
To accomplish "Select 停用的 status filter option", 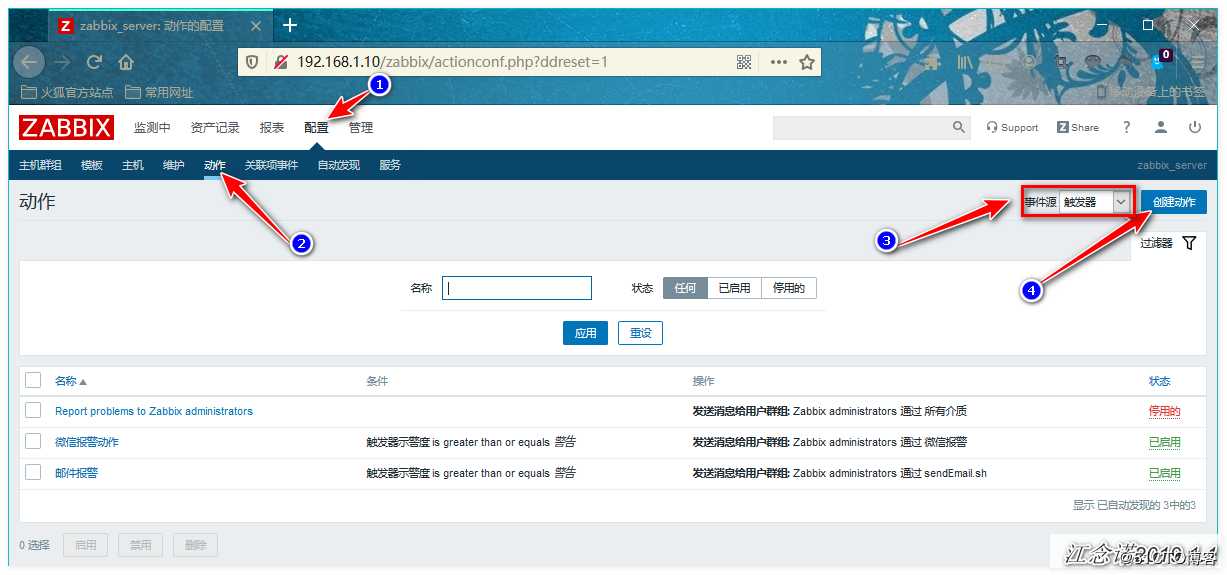I will point(789,288).
